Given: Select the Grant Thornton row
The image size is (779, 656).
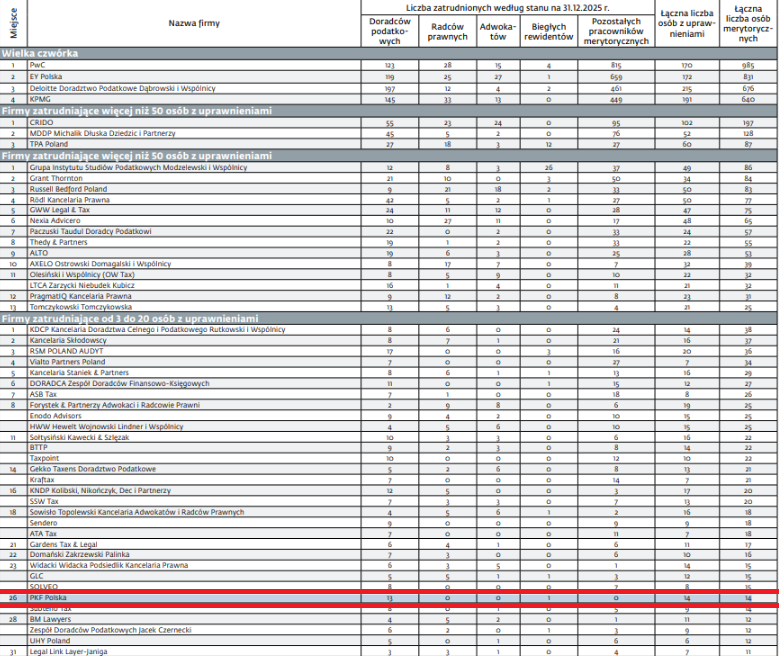Looking at the screenshot, I should (x=59, y=178).
